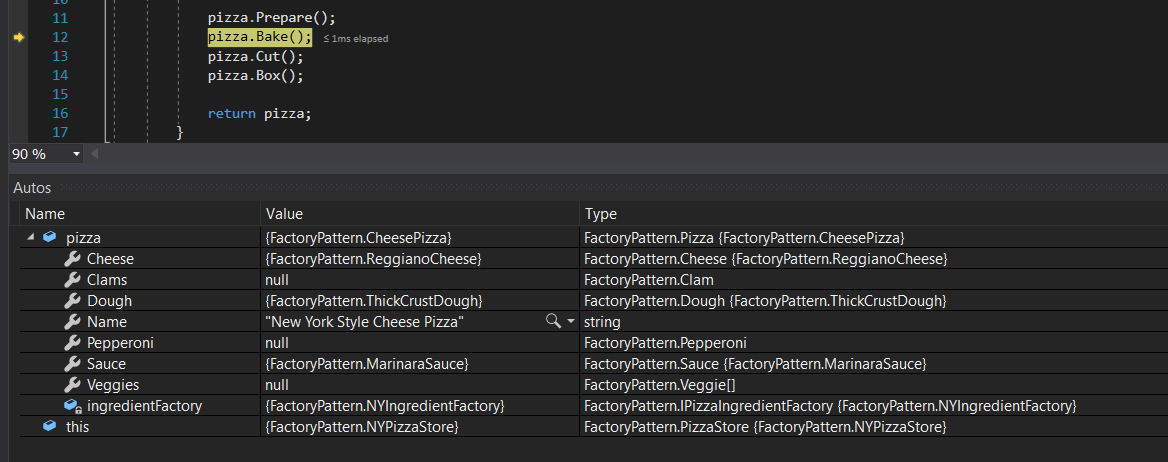Click value {FactoryPattern.ReggianoCheese} in Value column
The image size is (1168, 462).
point(374,259)
